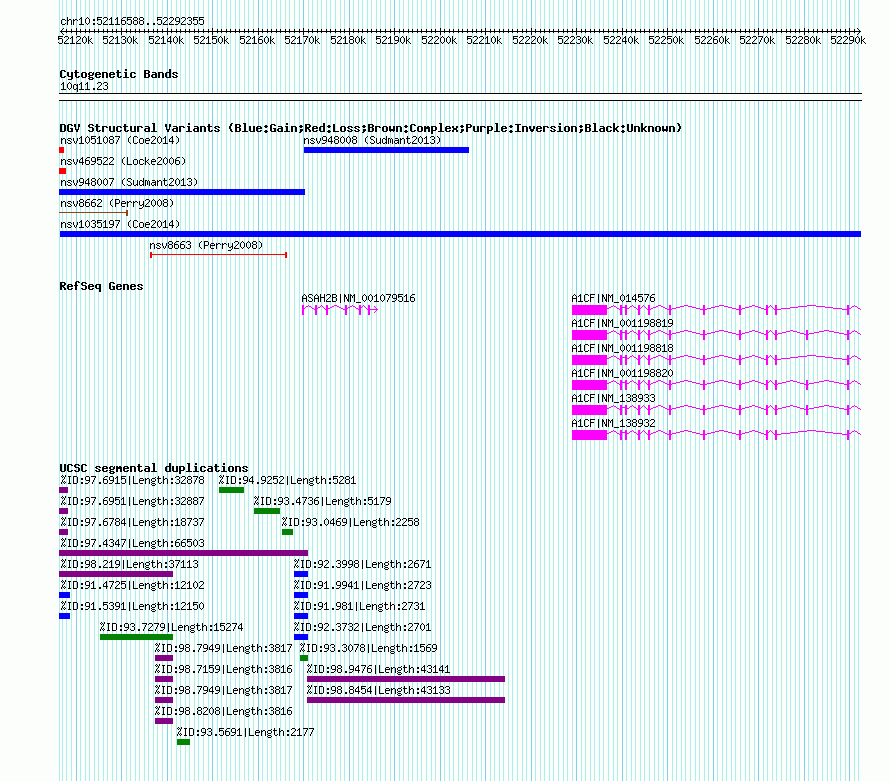Image resolution: width=890 pixels, height=781 pixels.
Task: Click duplication %ID:98.8454|Length:43133 label
Action: [x=379, y=690]
